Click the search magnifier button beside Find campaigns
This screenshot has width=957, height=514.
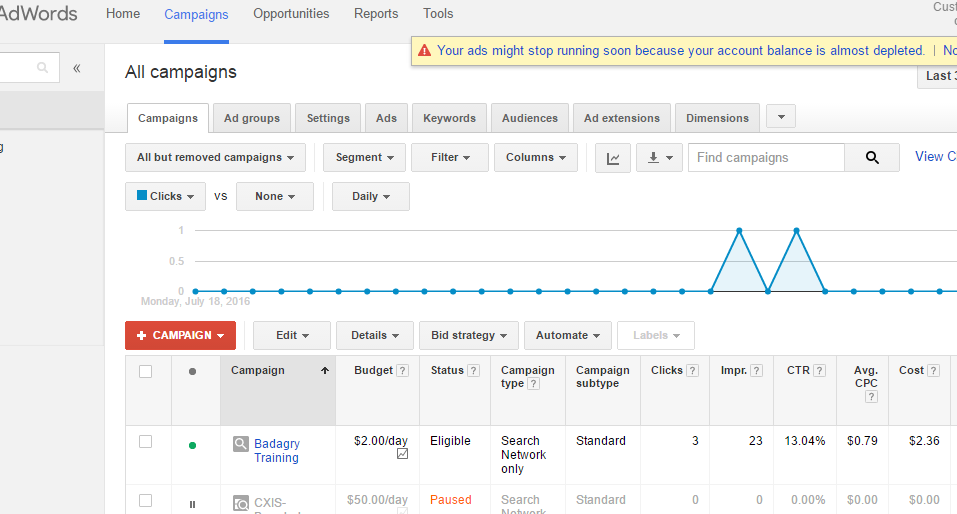[872, 158]
